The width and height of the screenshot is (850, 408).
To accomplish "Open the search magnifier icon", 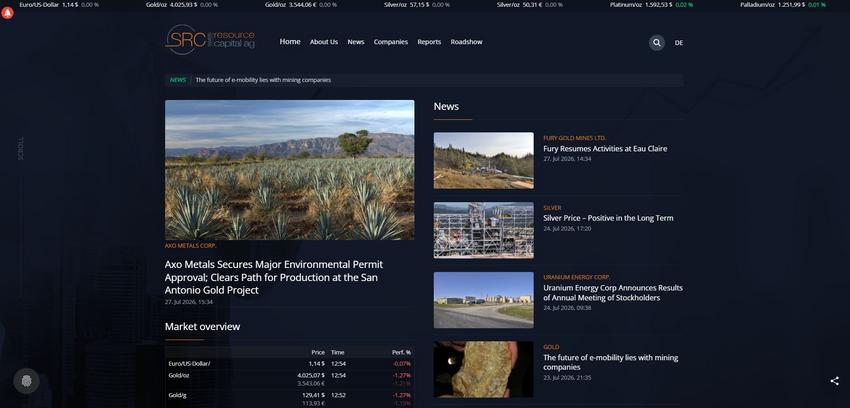I will 656,43.
